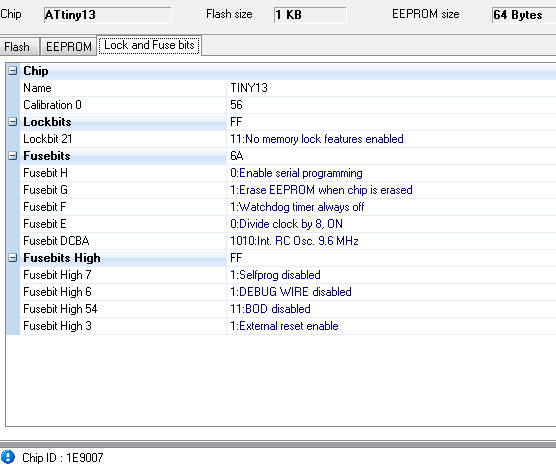The height and width of the screenshot is (466, 556).
Task: Select the Lockbit 21 row label
Action: 48,139
